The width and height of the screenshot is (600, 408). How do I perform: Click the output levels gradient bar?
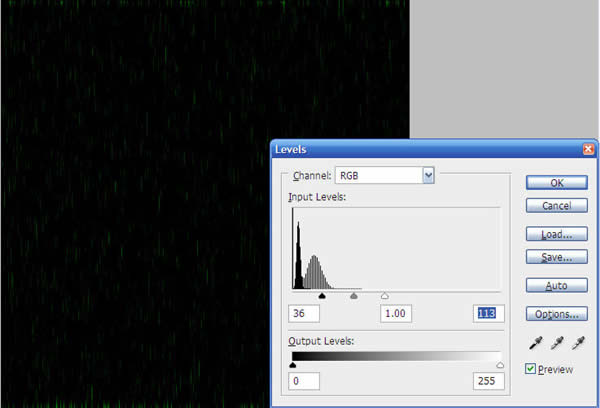pos(396,356)
